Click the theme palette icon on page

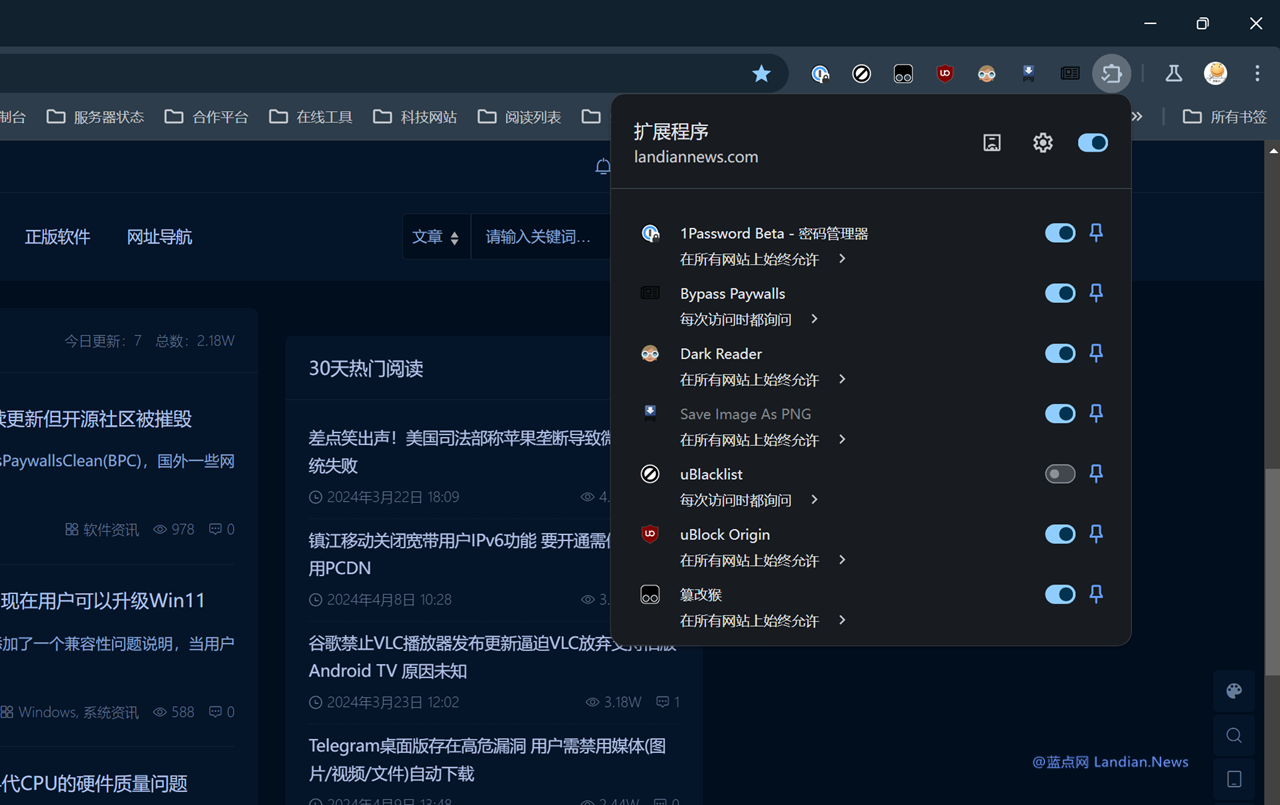click(1234, 691)
